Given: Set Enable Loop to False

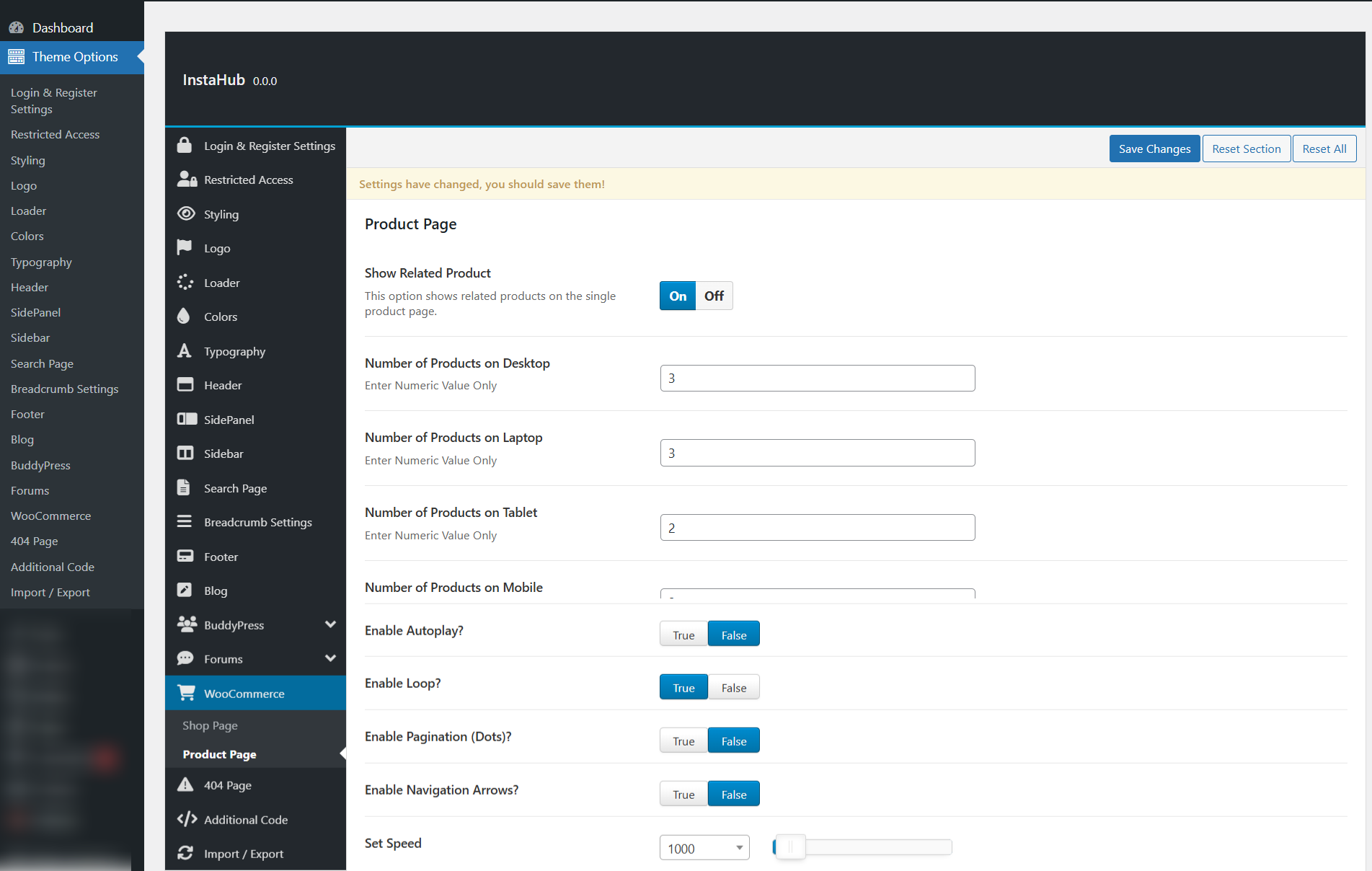Looking at the screenshot, I should click(x=733, y=688).
